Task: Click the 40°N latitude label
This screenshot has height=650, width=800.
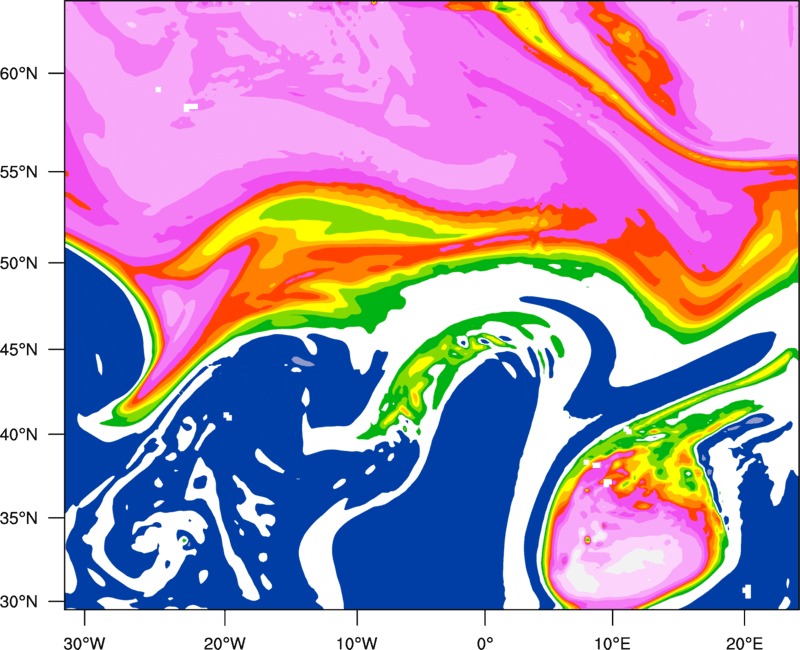Action: (x=19, y=434)
